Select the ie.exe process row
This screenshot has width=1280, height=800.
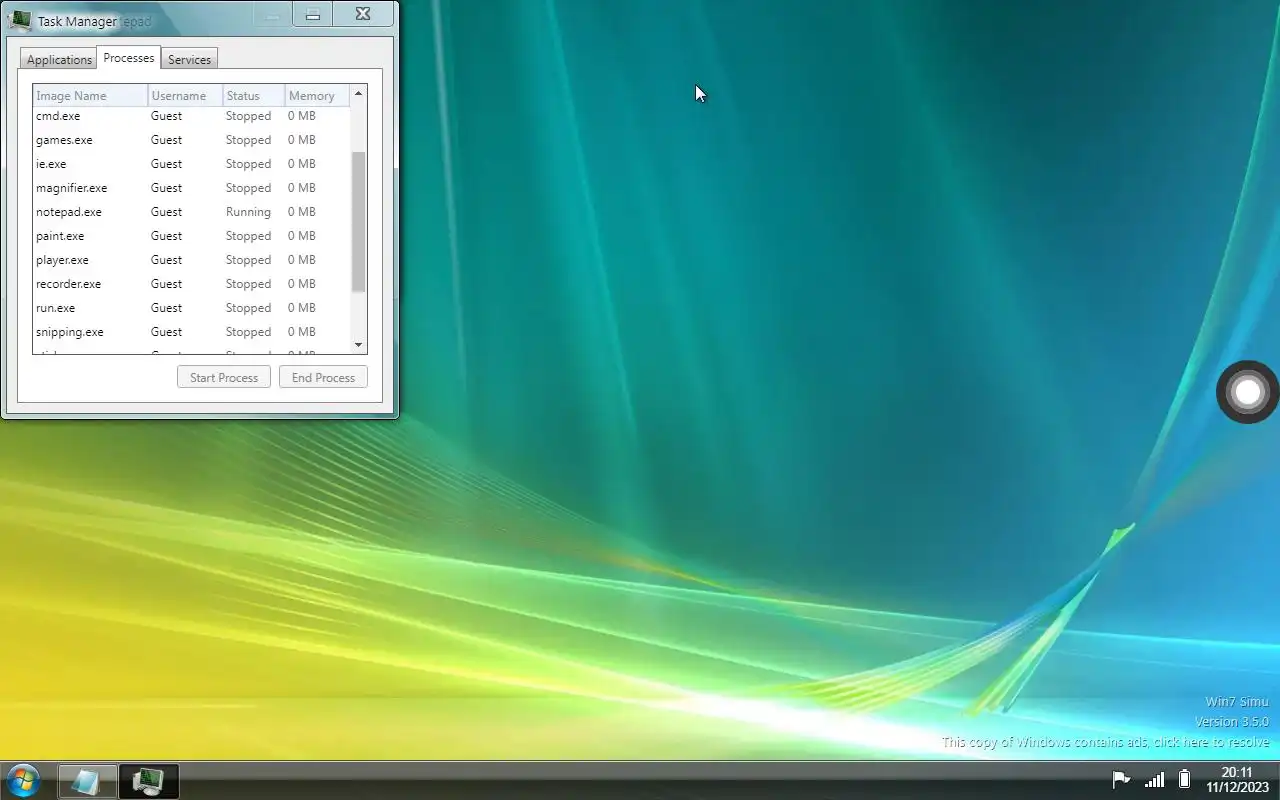point(191,164)
